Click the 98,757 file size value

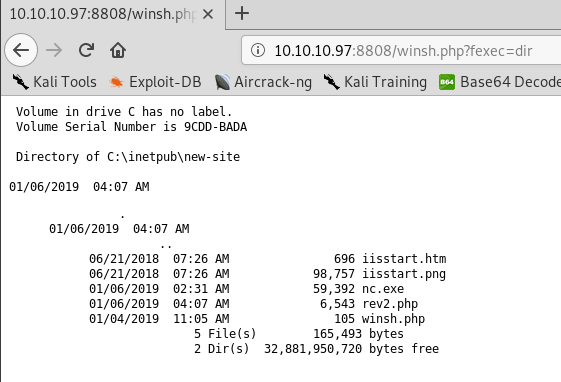(334, 274)
